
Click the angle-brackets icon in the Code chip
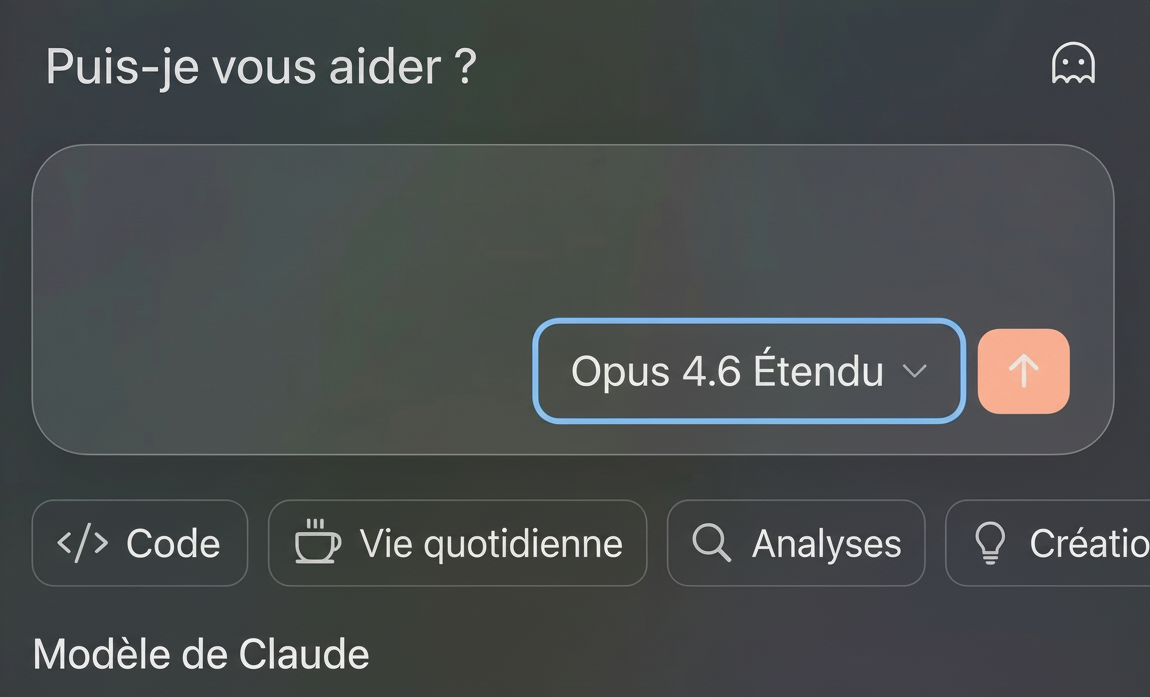pyautogui.click(x=82, y=543)
